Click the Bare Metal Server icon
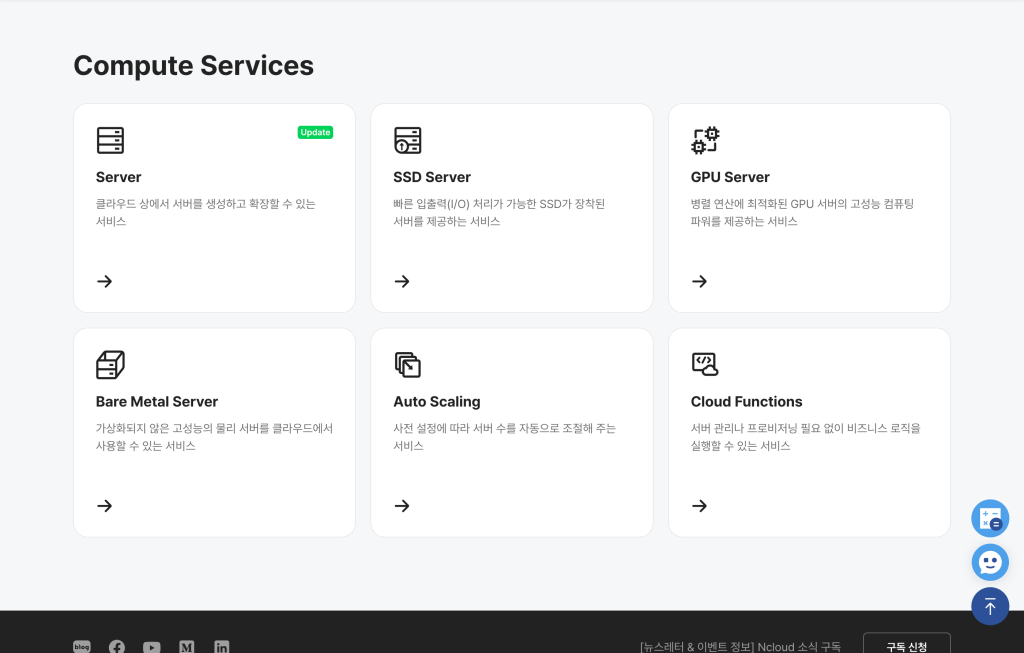Viewport: 1024px width, 653px height. click(110, 365)
